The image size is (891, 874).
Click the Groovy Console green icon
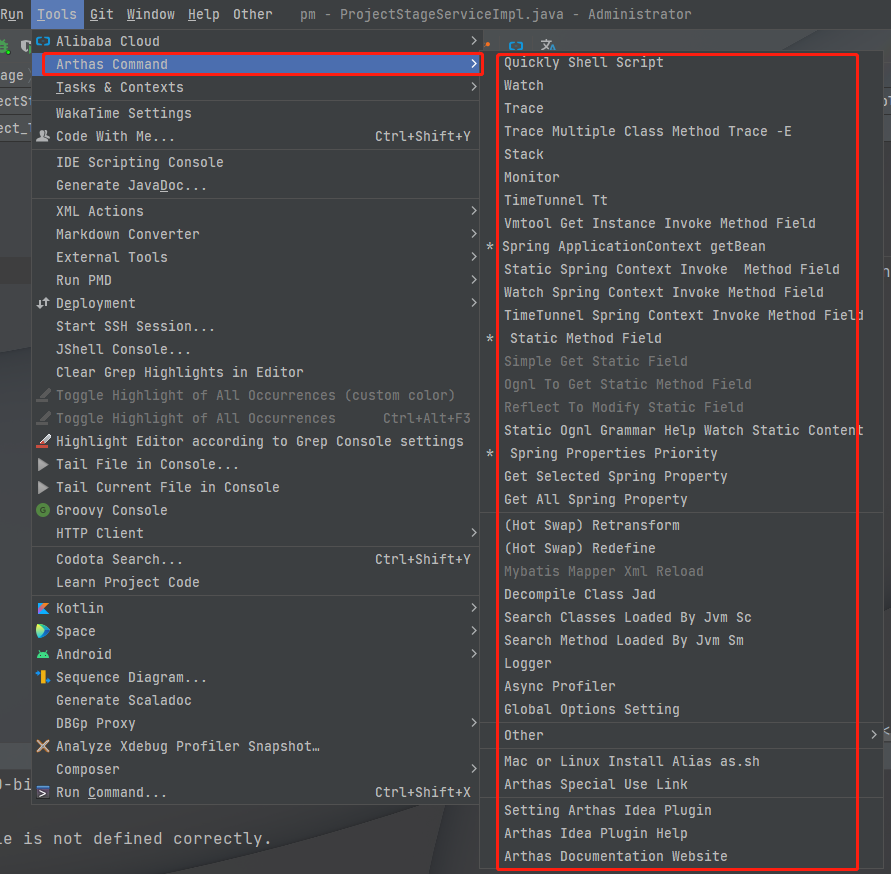[43, 510]
